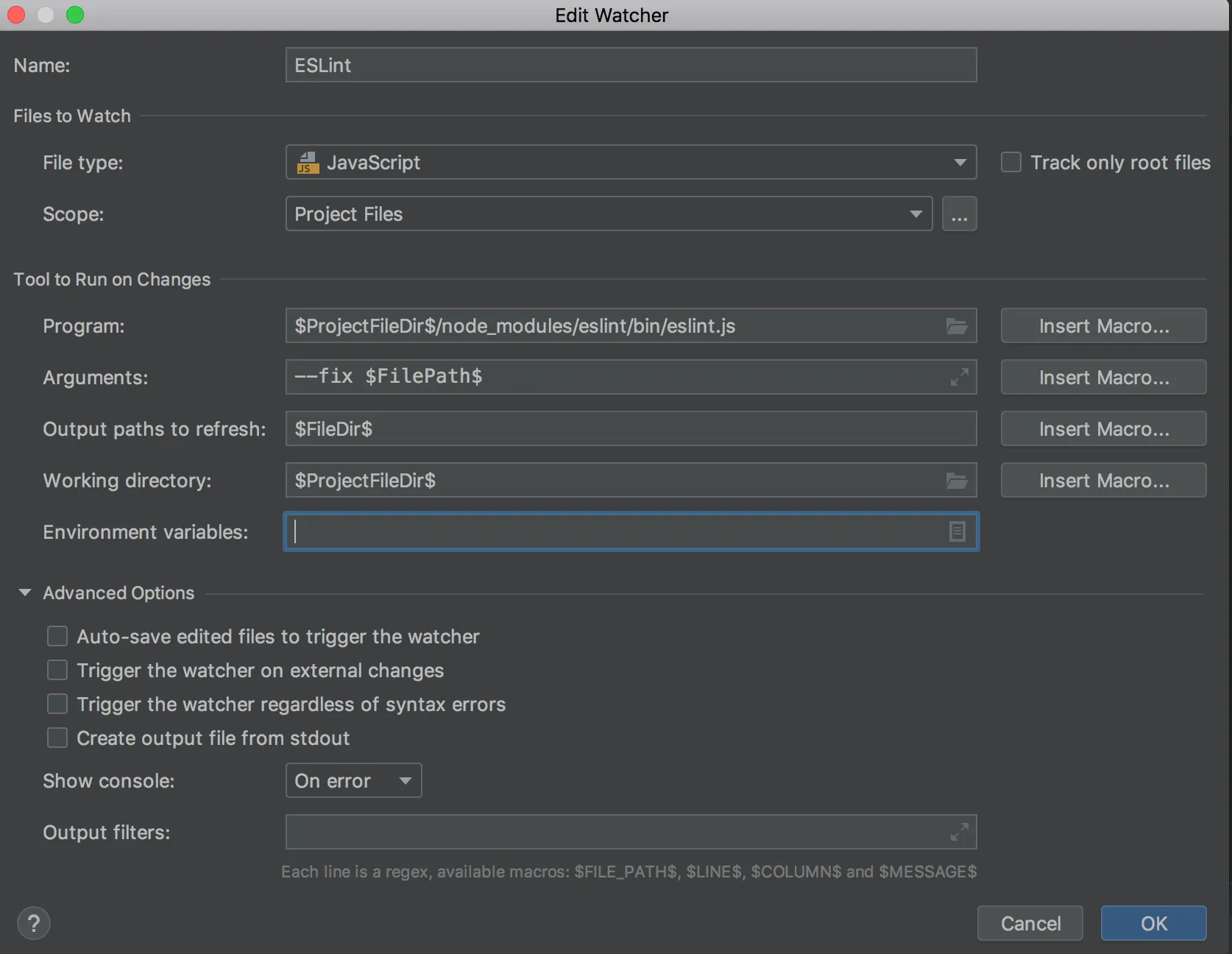Expand the Arguments field editor icon

[x=959, y=378]
